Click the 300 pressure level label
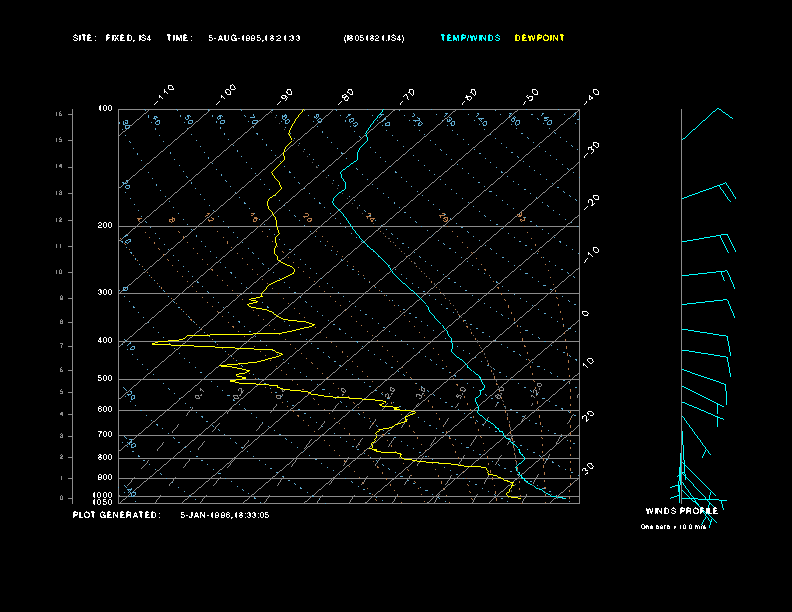792x612 pixels. (105, 292)
